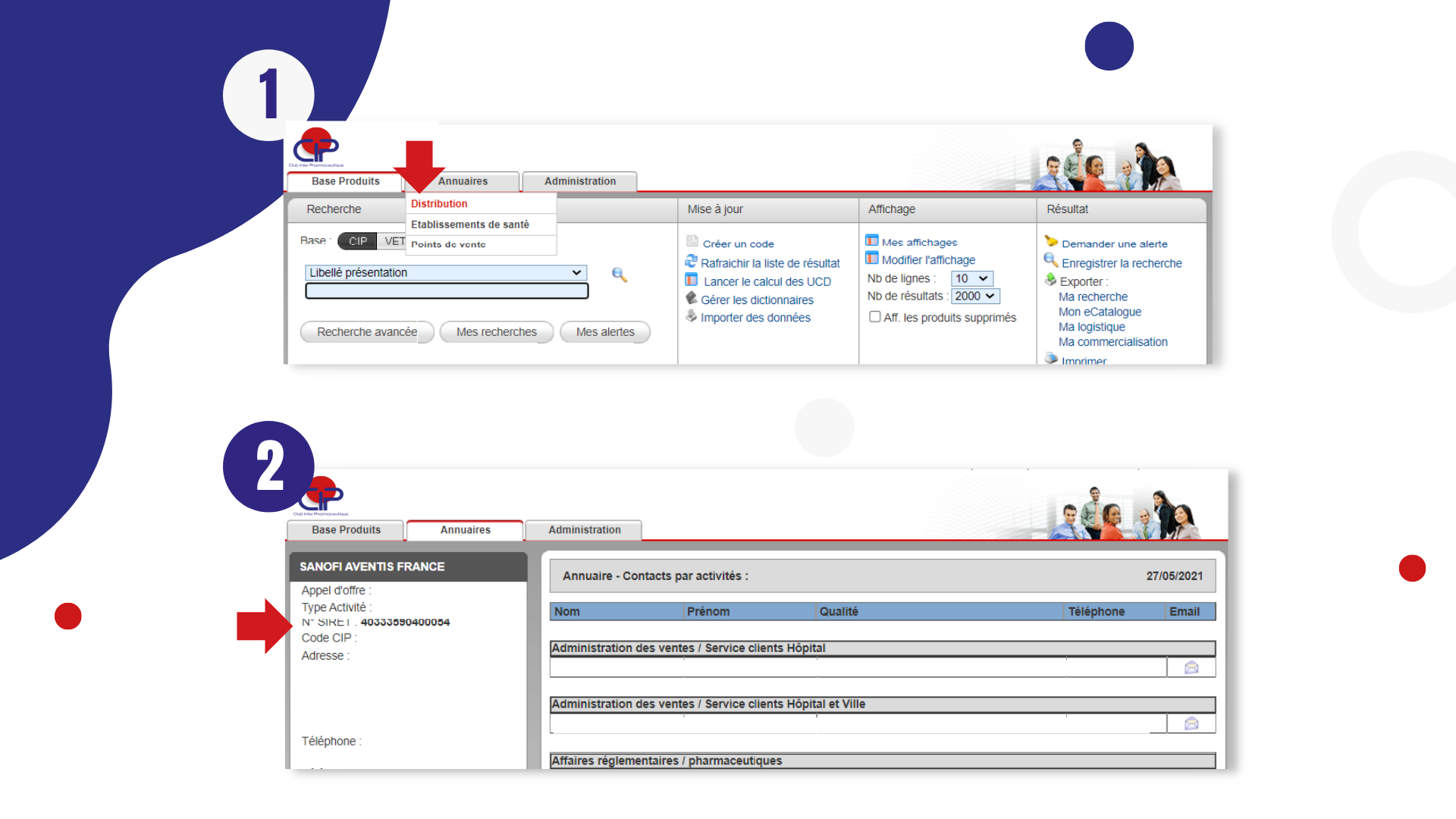This screenshot has width=1456, height=819.
Task: Click the Mes affichages icon
Action: click(872, 241)
